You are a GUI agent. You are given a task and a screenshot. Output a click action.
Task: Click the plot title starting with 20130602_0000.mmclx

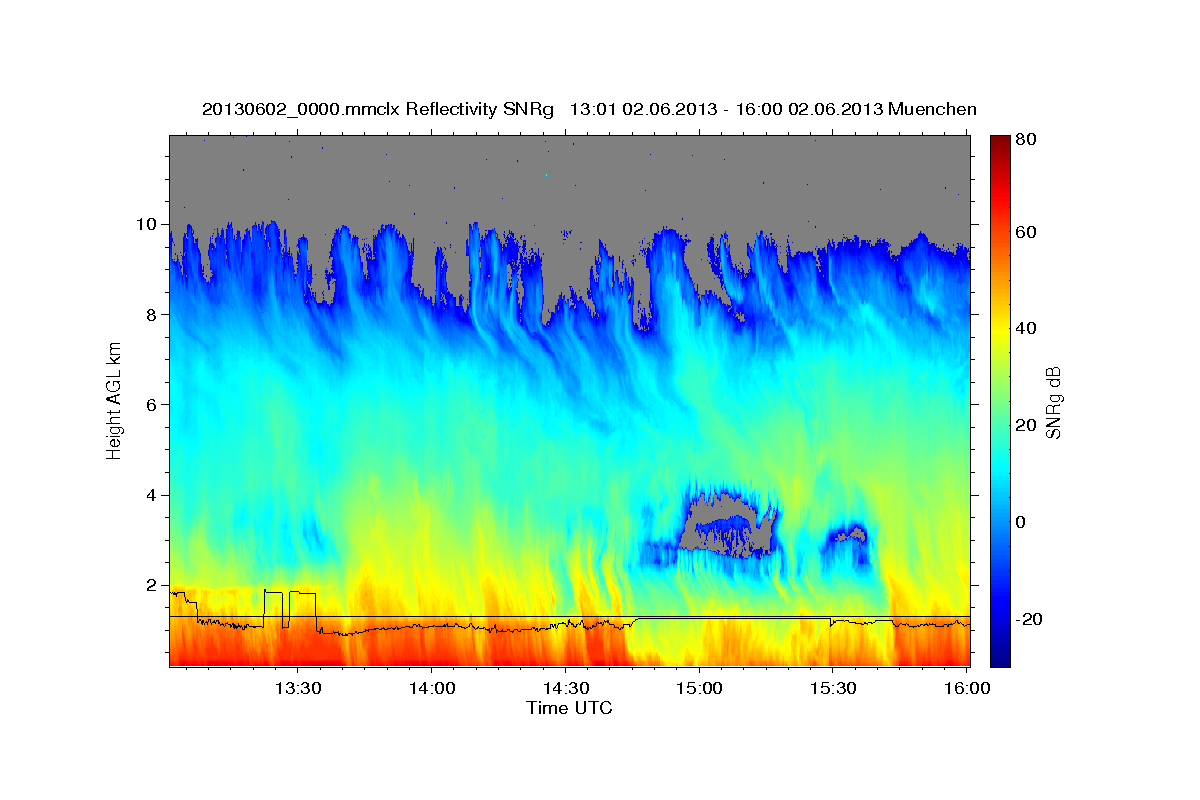point(589,109)
